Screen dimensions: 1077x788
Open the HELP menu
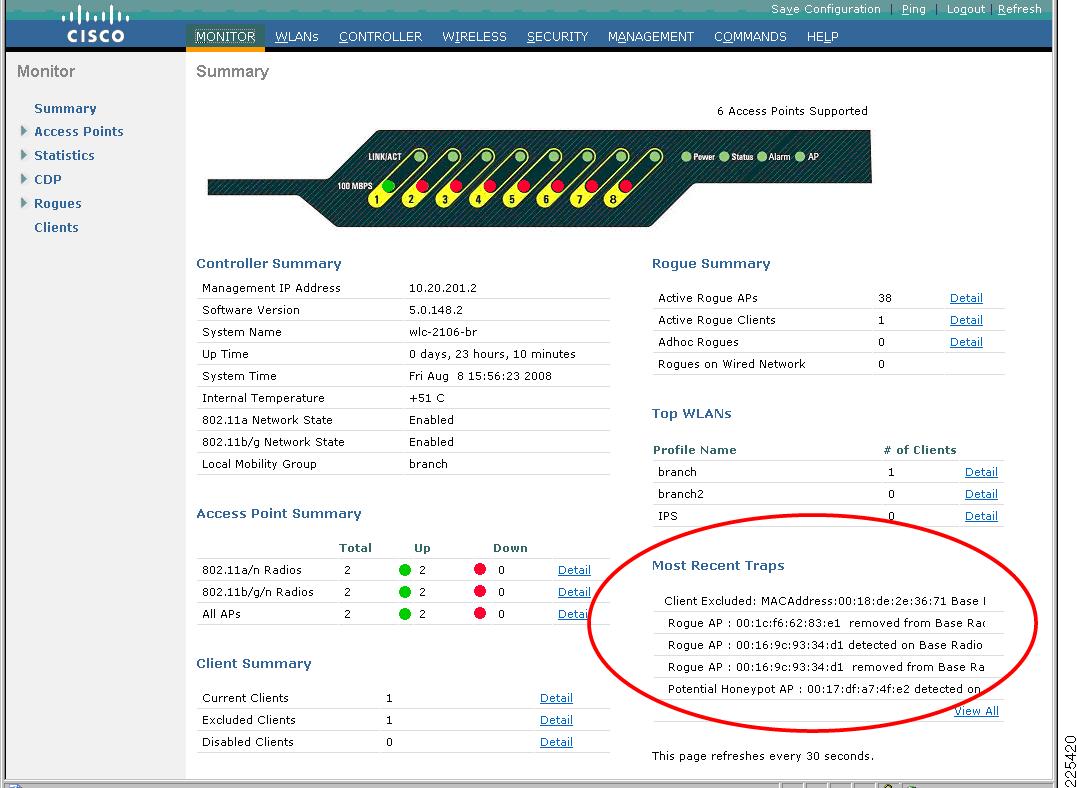(x=823, y=36)
